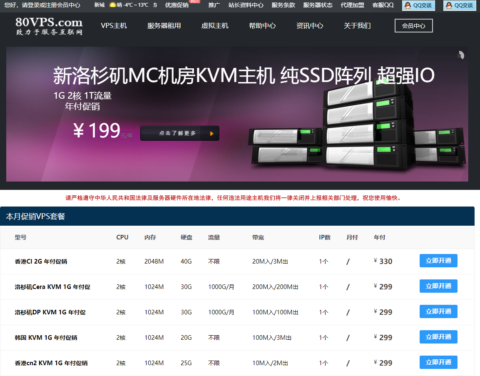Click the CPU column header

(122, 237)
